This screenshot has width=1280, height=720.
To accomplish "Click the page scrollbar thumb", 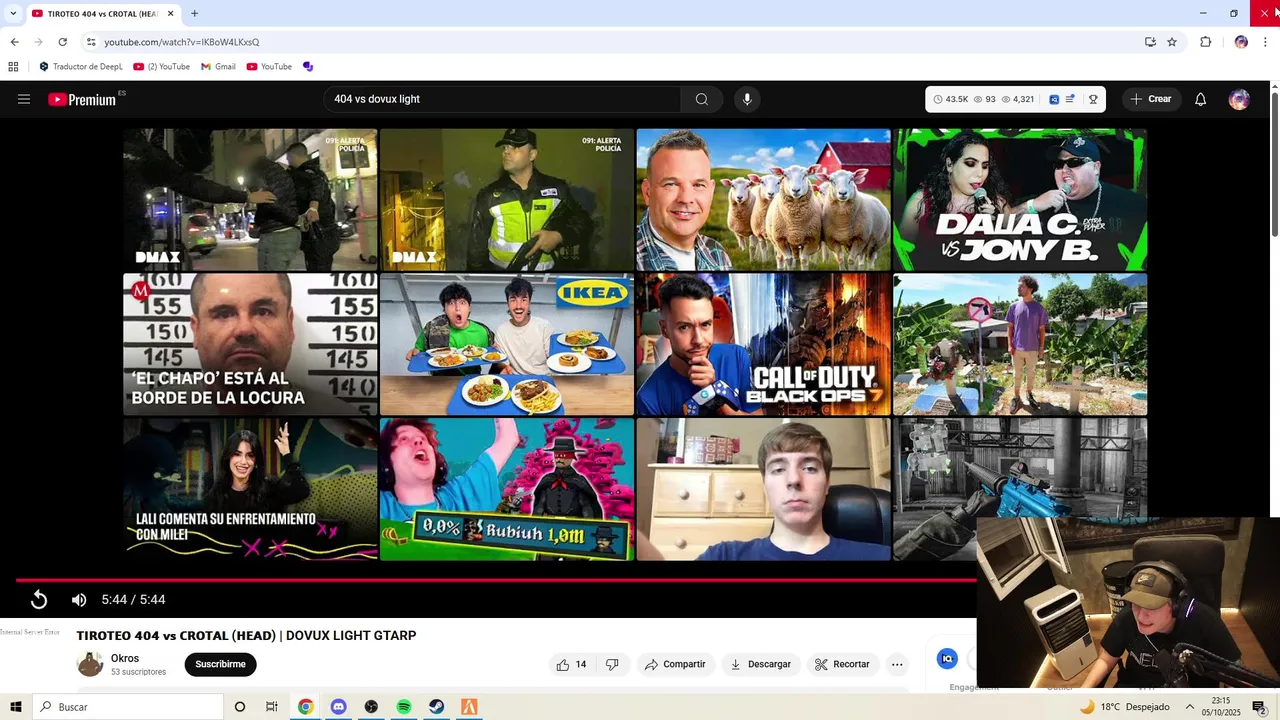I will tap(1275, 165).
